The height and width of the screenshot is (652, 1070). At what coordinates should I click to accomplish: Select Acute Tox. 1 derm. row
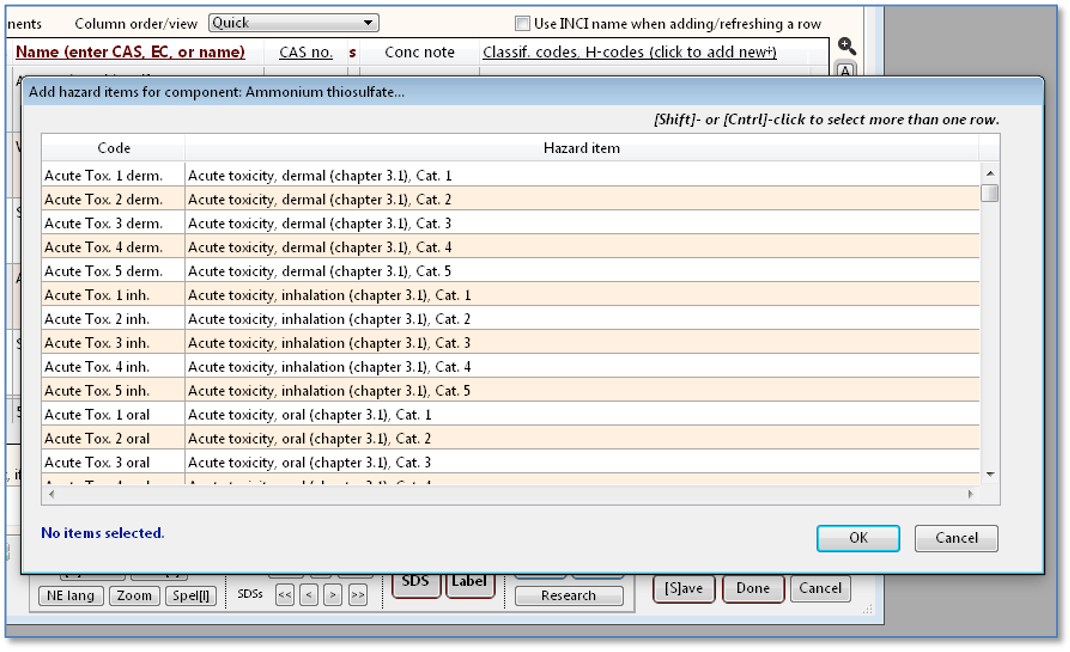tap(510, 175)
